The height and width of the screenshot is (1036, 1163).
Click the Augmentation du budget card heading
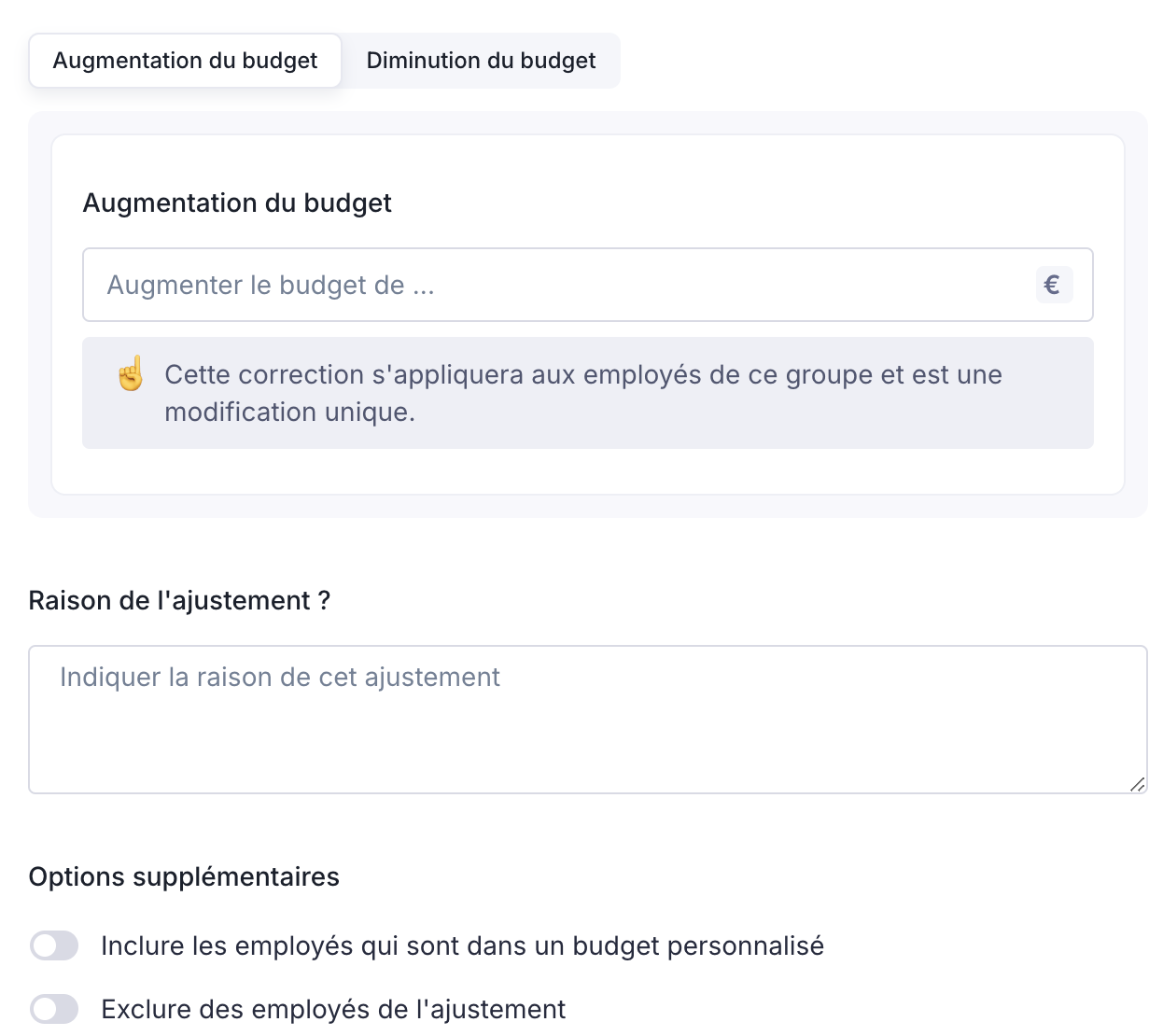[x=237, y=203]
